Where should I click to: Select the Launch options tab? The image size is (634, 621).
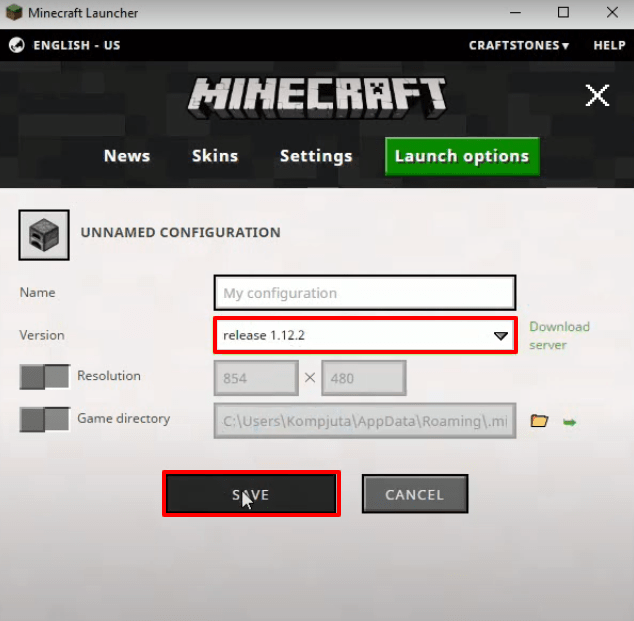click(462, 156)
